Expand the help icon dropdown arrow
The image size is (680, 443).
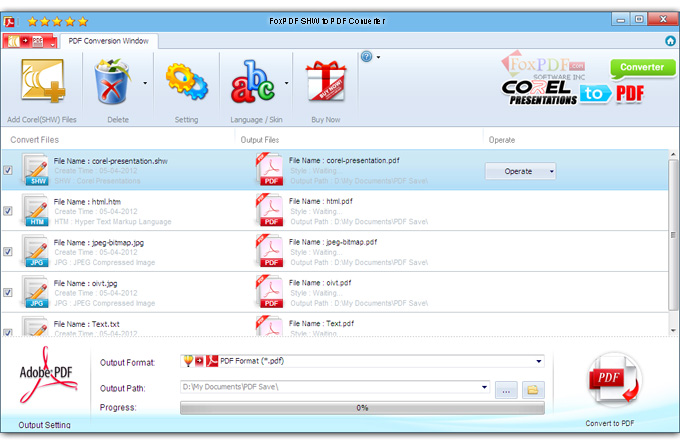(x=378, y=57)
